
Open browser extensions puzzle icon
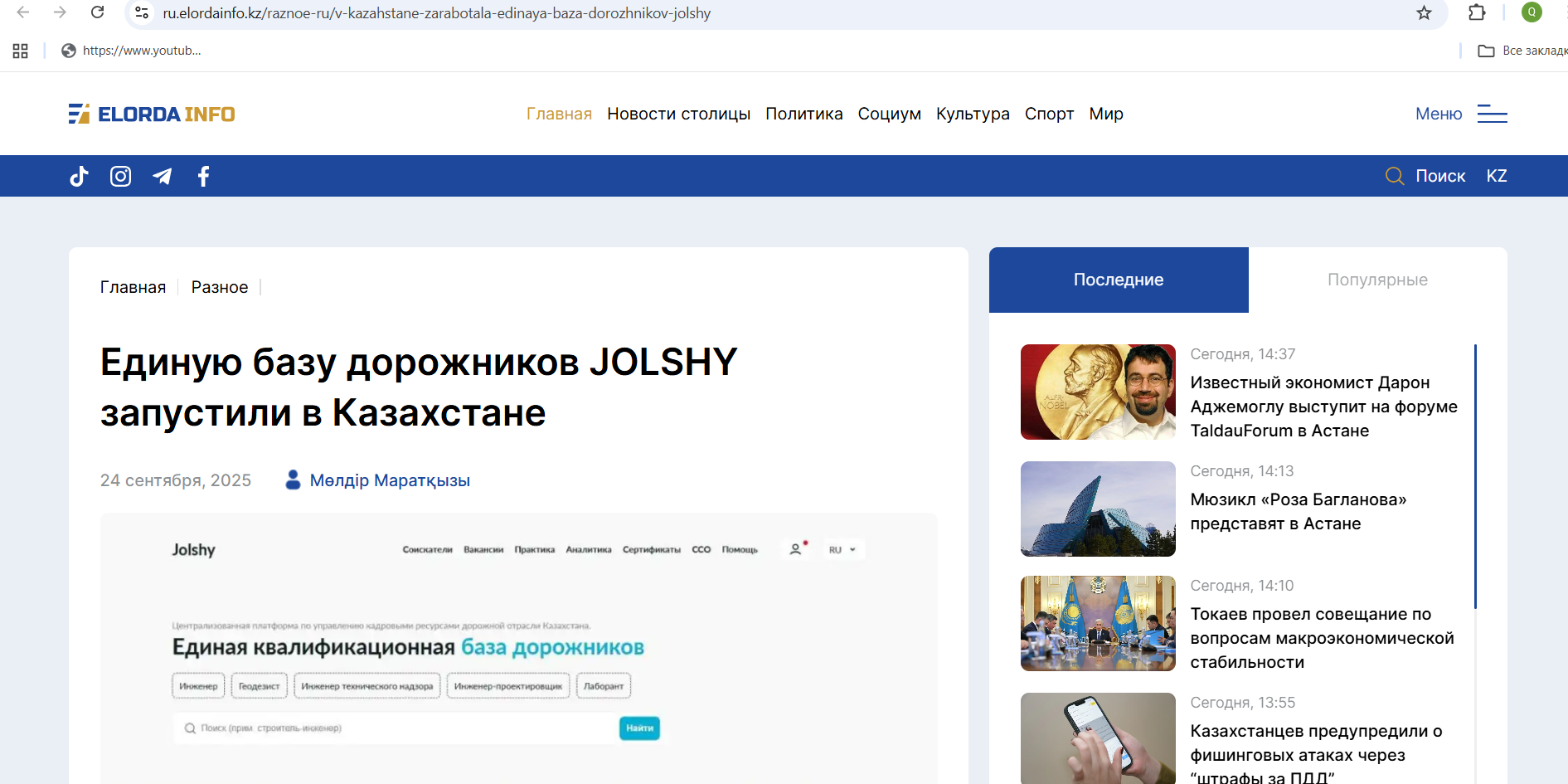[x=1476, y=12]
